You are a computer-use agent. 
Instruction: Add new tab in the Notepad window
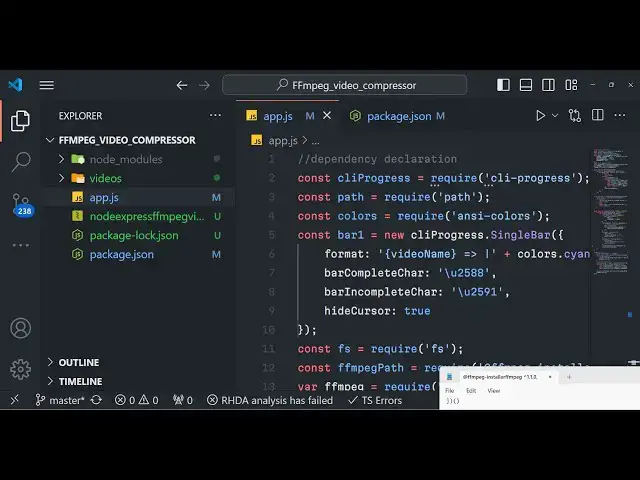pos(569,377)
